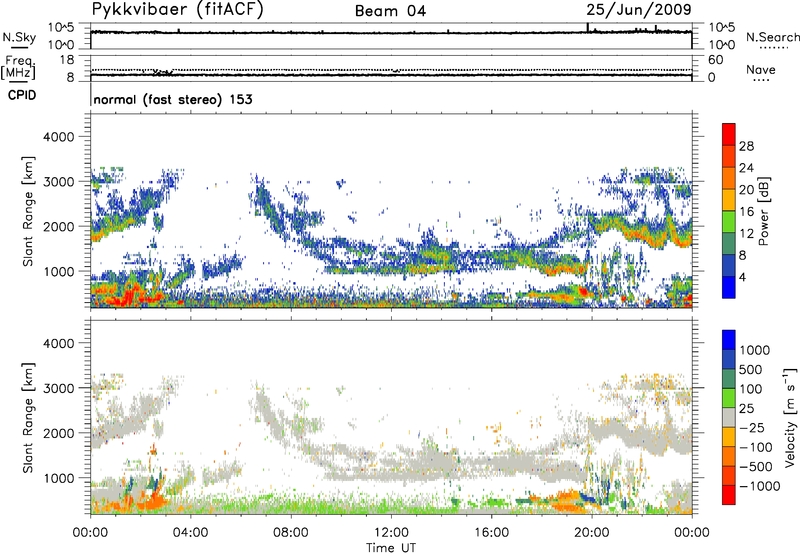The width and height of the screenshot is (800, 554).
Task: Pick the bright blue bottom segment of the power colorbar
Action: [x=729, y=287]
